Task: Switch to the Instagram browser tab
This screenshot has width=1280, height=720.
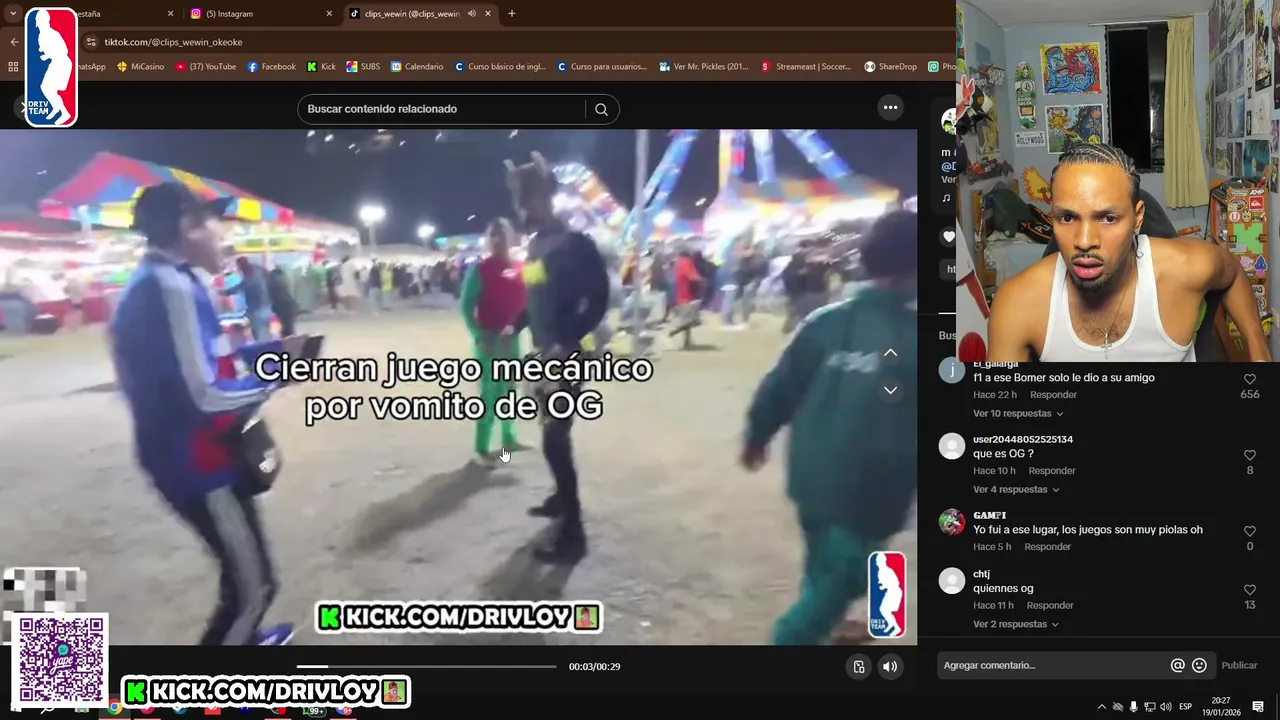Action: [x=260, y=14]
